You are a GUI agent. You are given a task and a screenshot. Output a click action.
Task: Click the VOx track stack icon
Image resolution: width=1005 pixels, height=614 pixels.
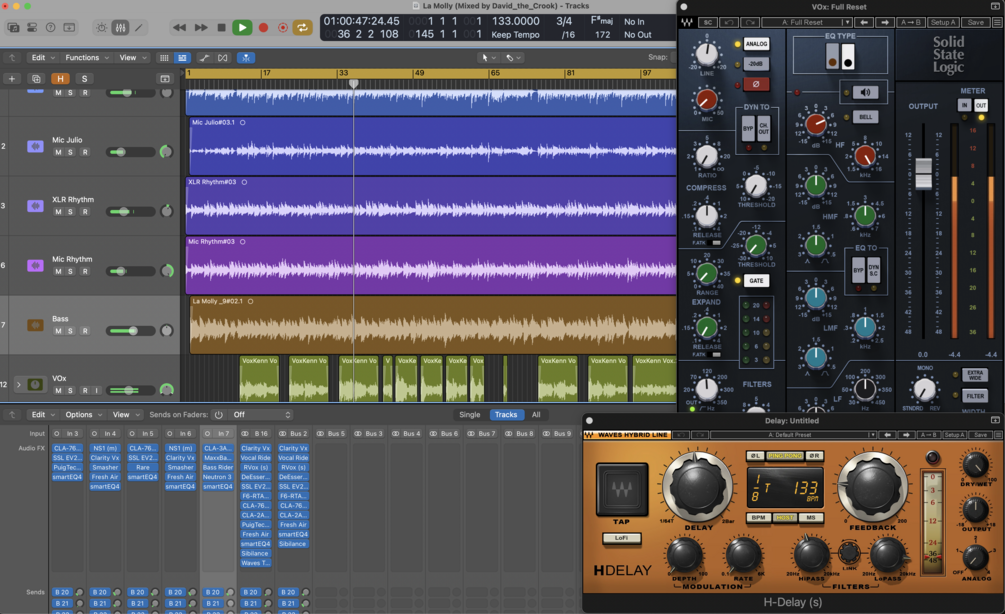pos(35,385)
